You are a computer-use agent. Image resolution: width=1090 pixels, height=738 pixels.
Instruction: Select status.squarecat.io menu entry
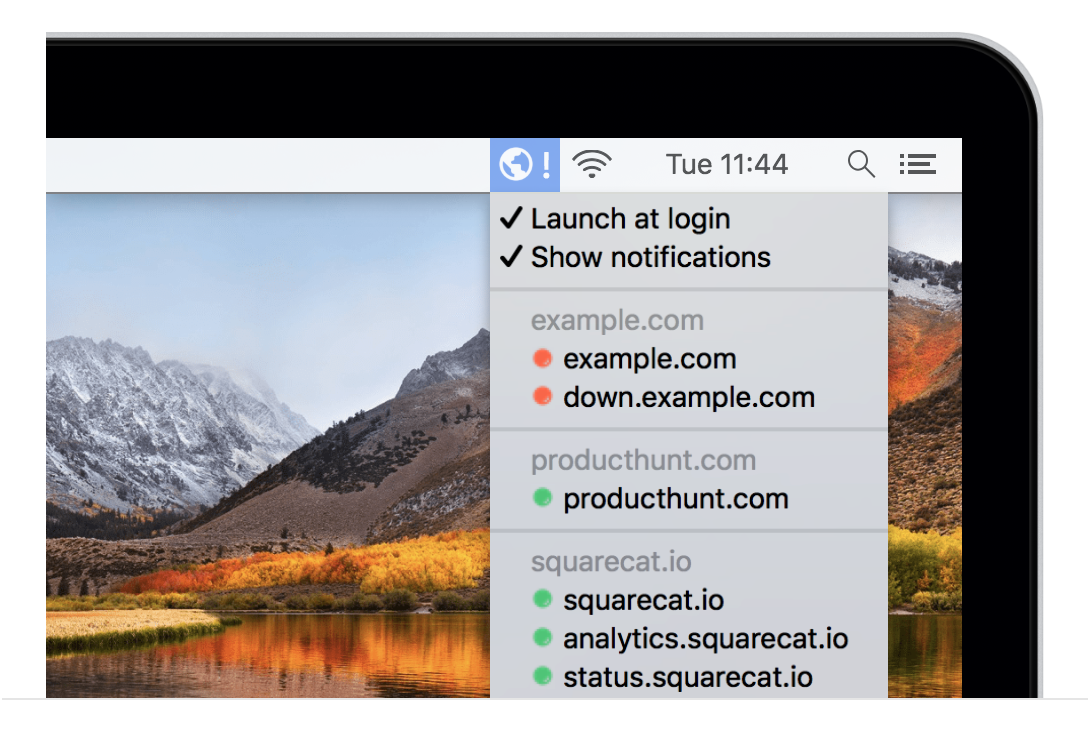(689, 677)
